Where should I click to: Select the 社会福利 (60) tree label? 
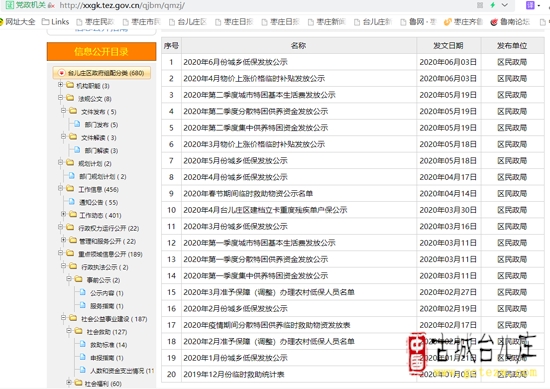point(103,384)
